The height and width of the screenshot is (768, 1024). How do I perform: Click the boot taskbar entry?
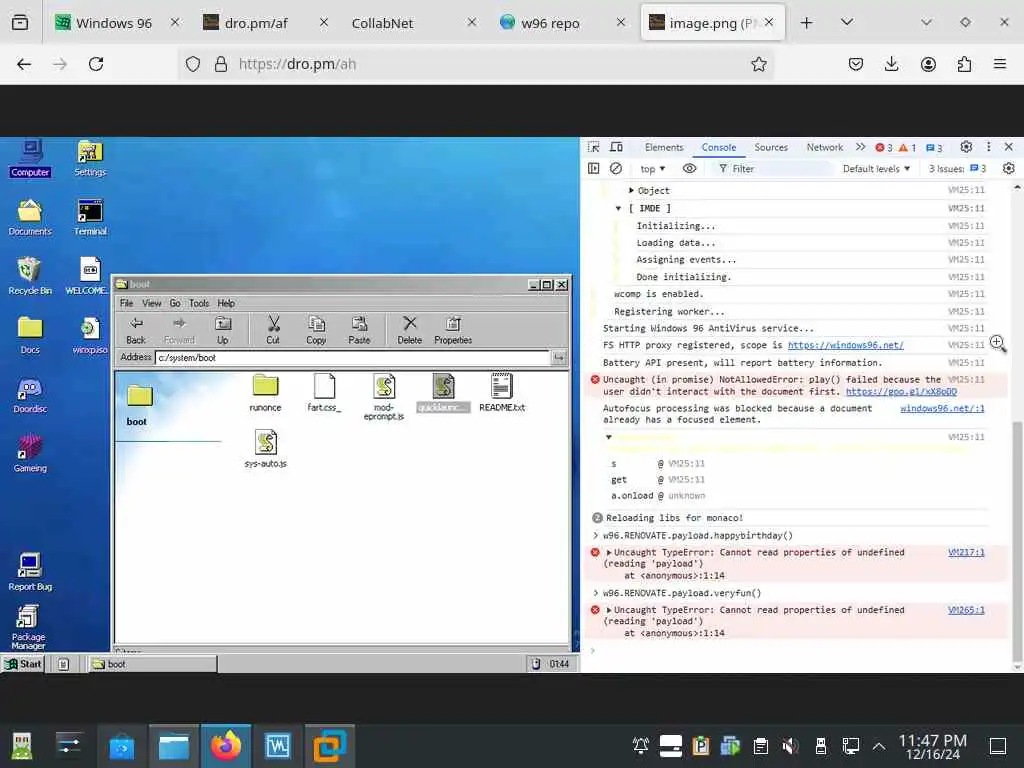(x=153, y=664)
